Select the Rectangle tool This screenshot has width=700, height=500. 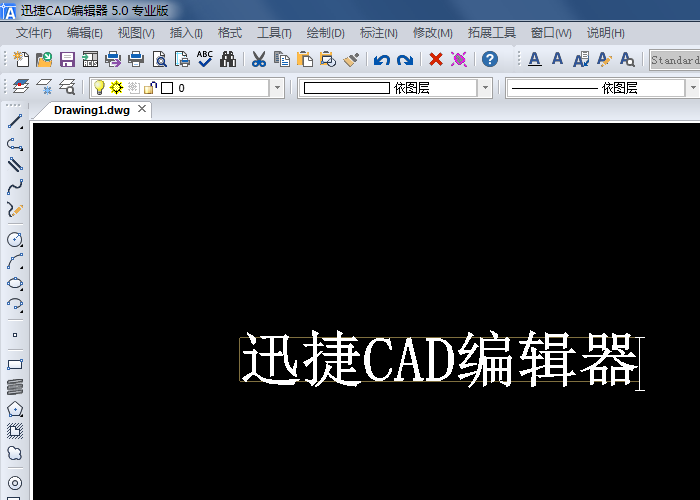pyautogui.click(x=15, y=365)
